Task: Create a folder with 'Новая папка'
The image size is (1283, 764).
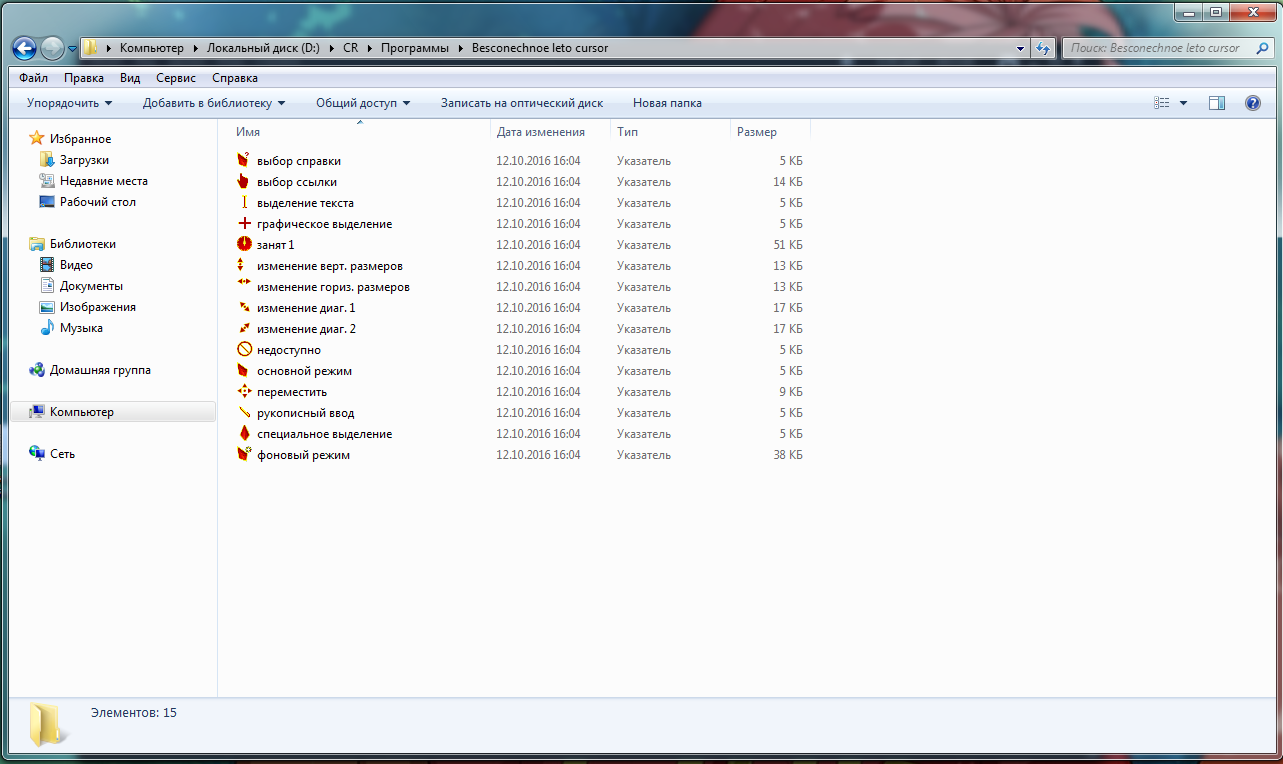Action: pyautogui.click(x=667, y=103)
